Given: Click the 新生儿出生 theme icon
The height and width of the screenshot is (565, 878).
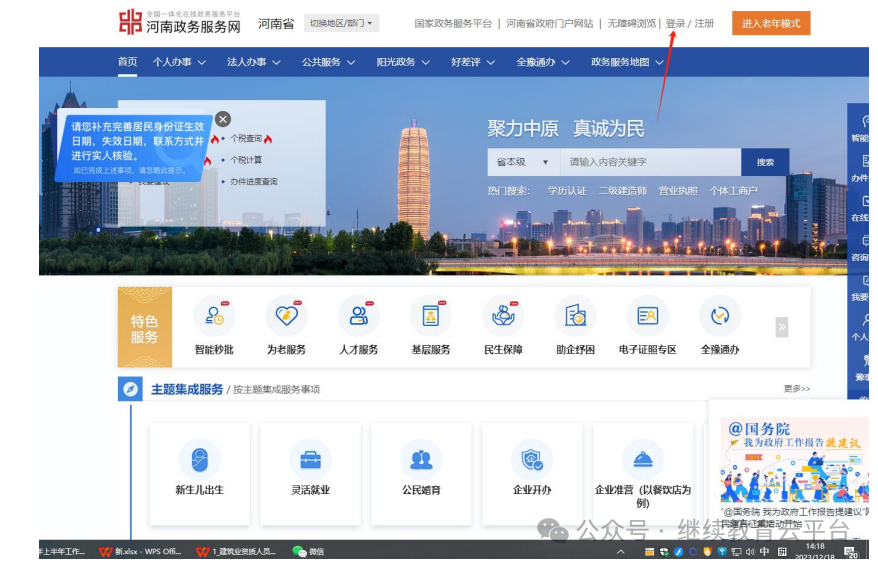Looking at the screenshot, I should [x=199, y=460].
